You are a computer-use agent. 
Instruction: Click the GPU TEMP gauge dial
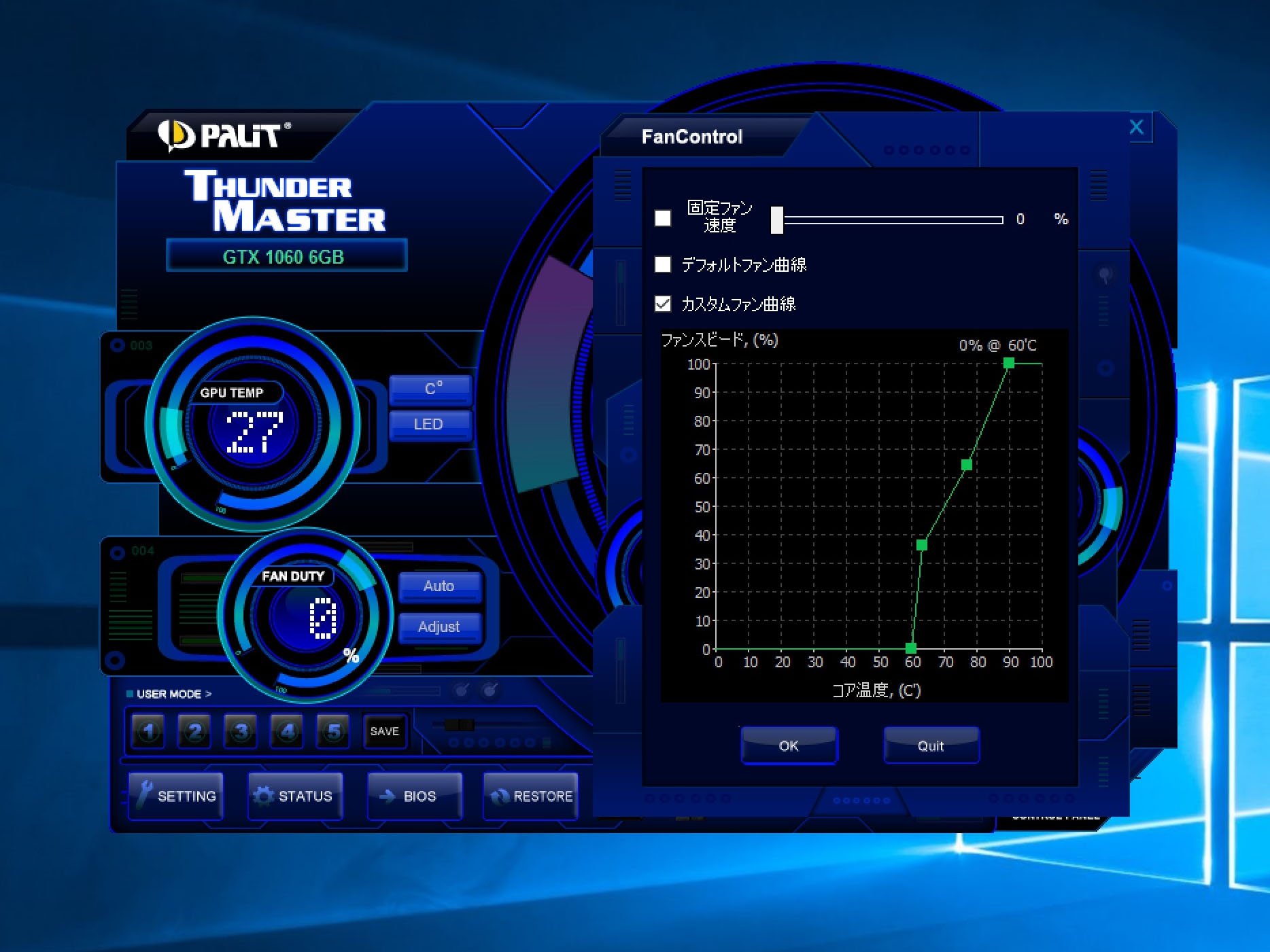(x=253, y=425)
